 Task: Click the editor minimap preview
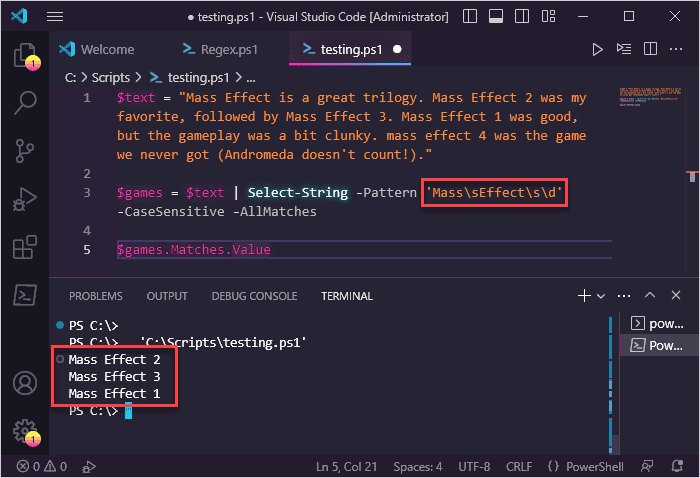coord(650,97)
